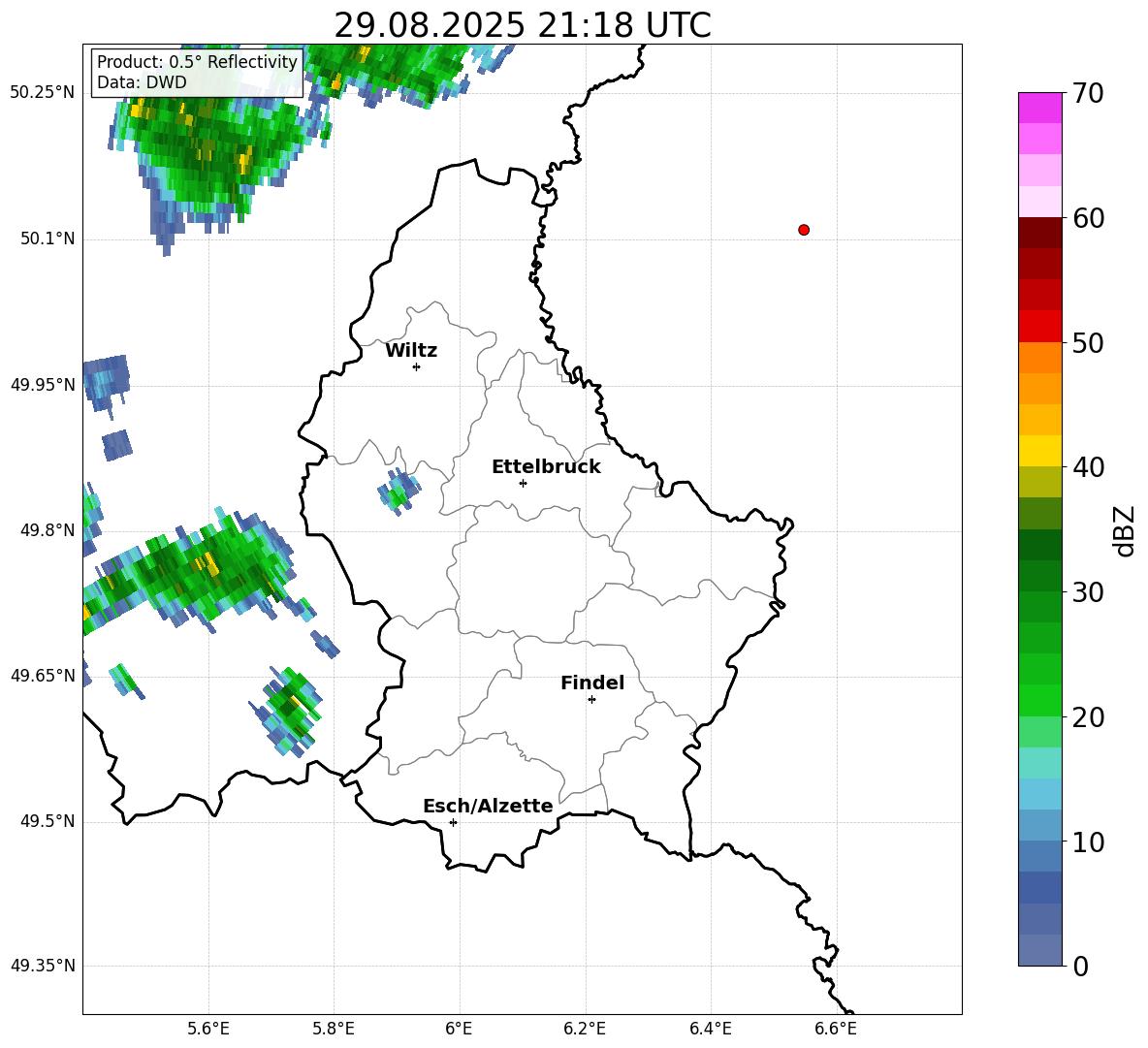Click the 0 tick label on colorbar
This screenshot has height=1048, width=1148.
pos(1081,966)
